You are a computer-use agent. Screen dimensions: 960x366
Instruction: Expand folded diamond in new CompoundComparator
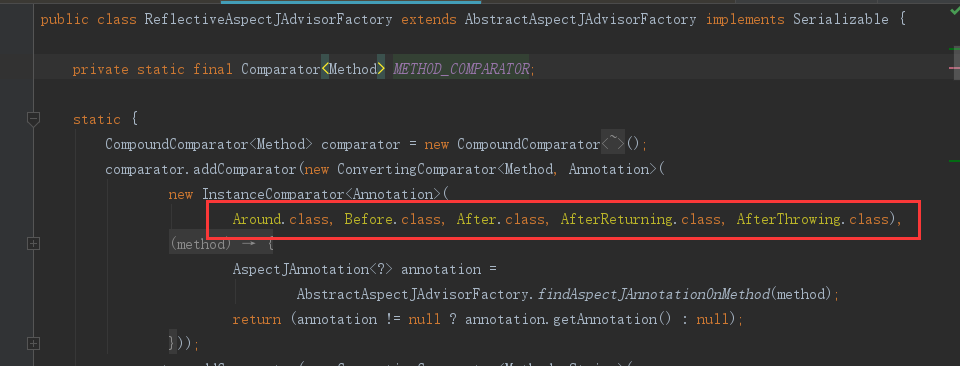pyautogui.click(x=613, y=144)
